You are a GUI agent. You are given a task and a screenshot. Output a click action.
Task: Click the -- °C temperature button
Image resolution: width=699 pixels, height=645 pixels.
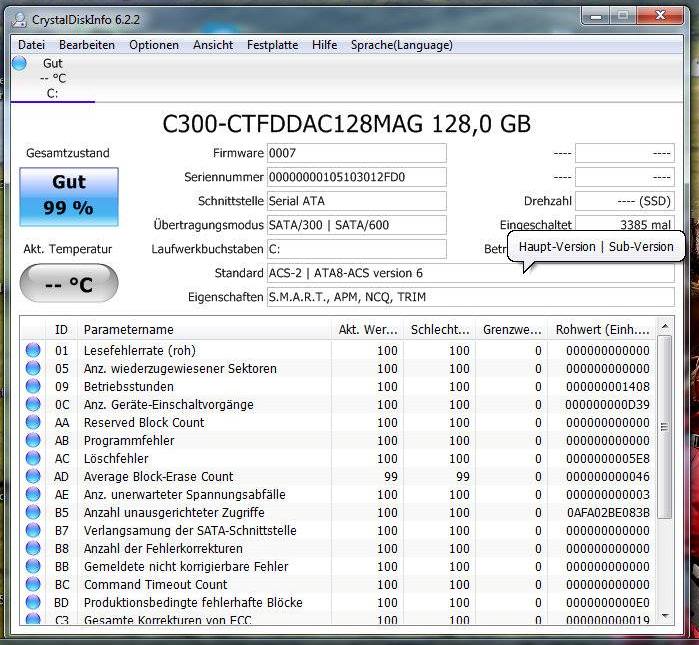click(x=69, y=283)
